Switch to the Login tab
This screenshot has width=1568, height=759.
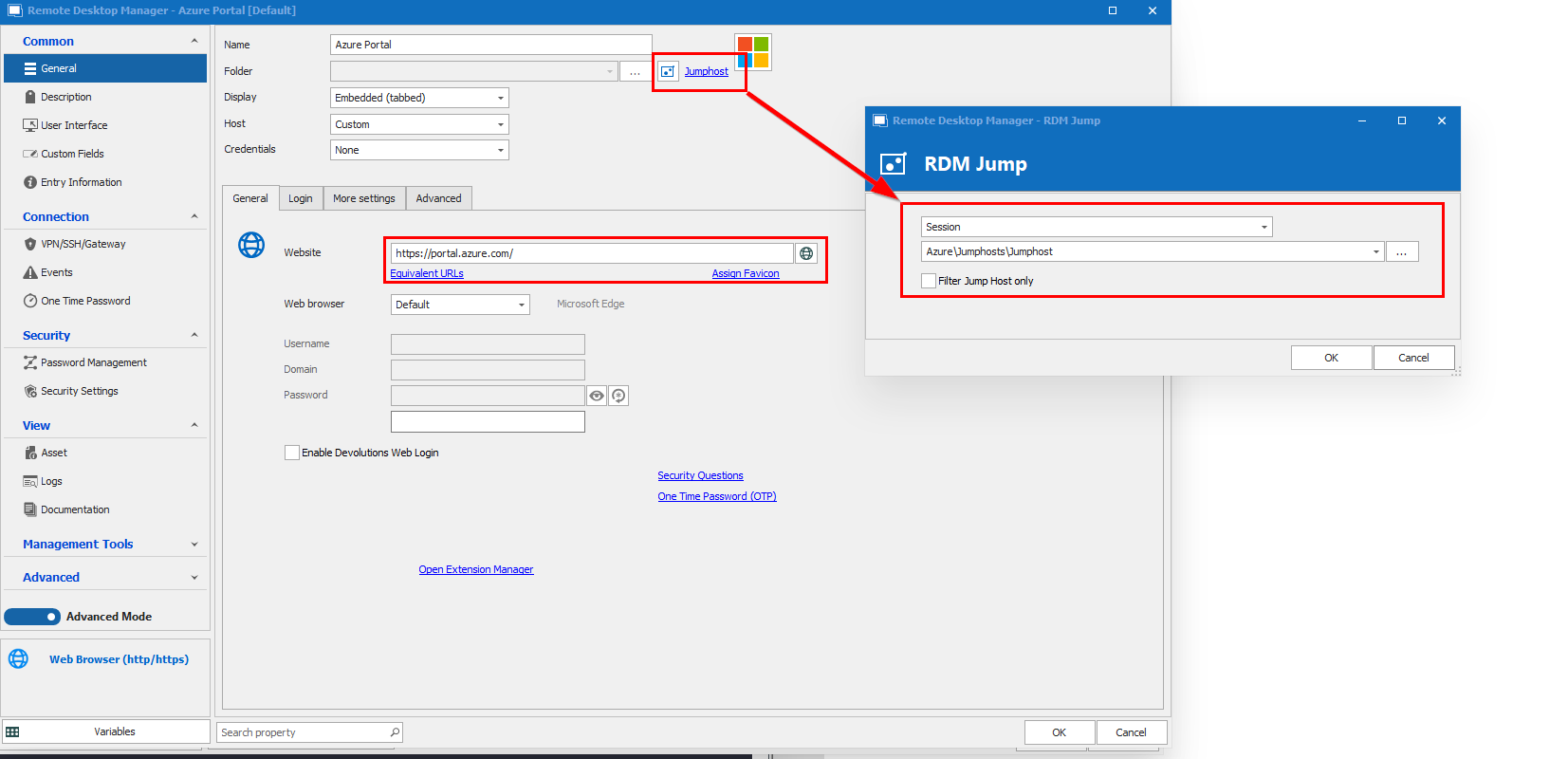[x=301, y=198]
